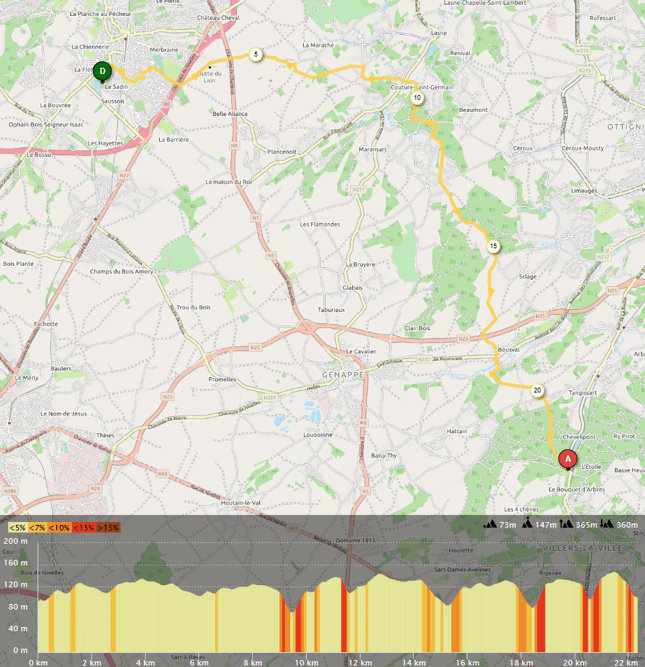Click the <5% gradient legend swatch
The height and width of the screenshot is (667, 645).
17,527
